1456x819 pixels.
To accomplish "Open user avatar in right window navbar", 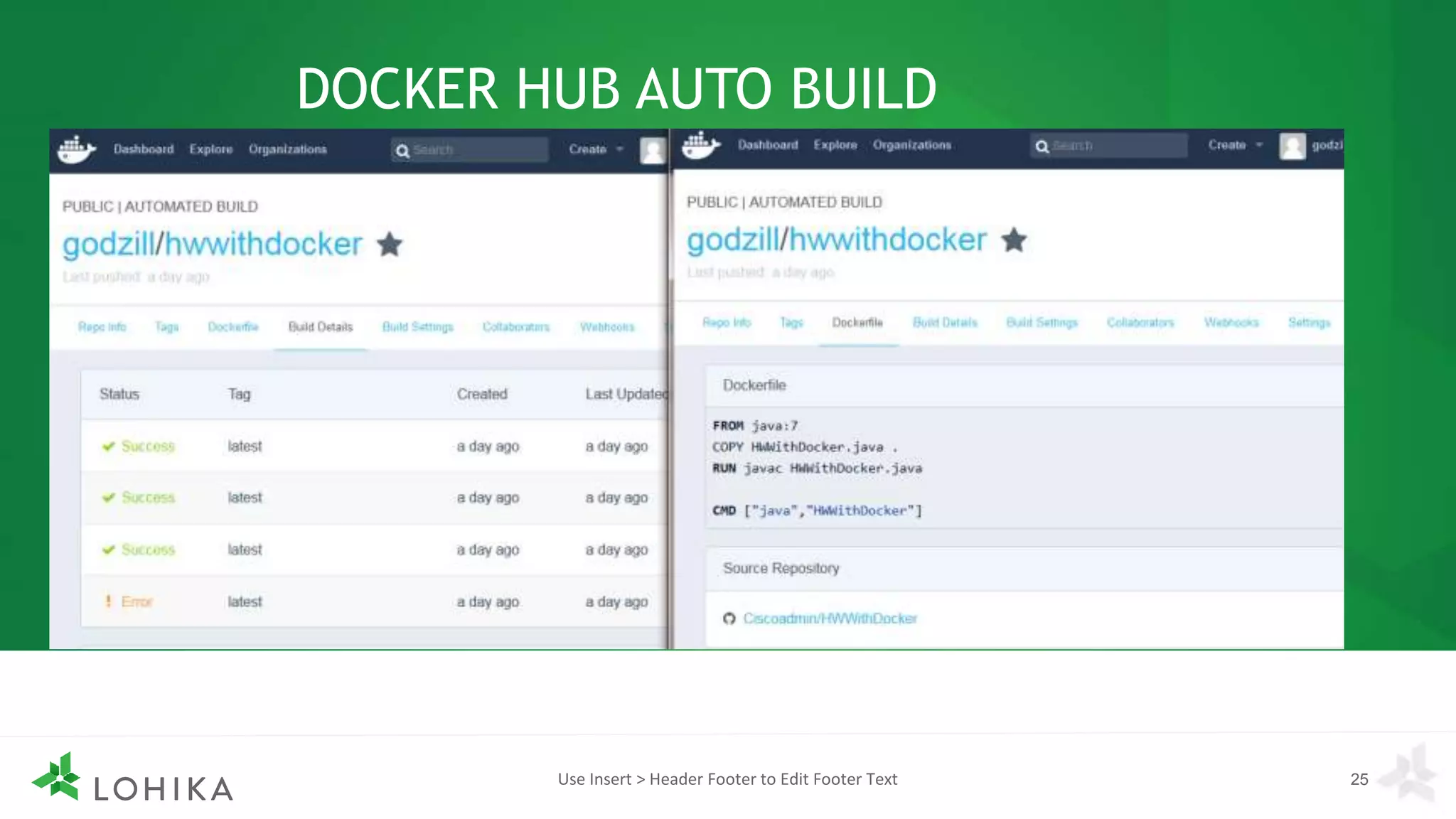I will click(x=1292, y=146).
